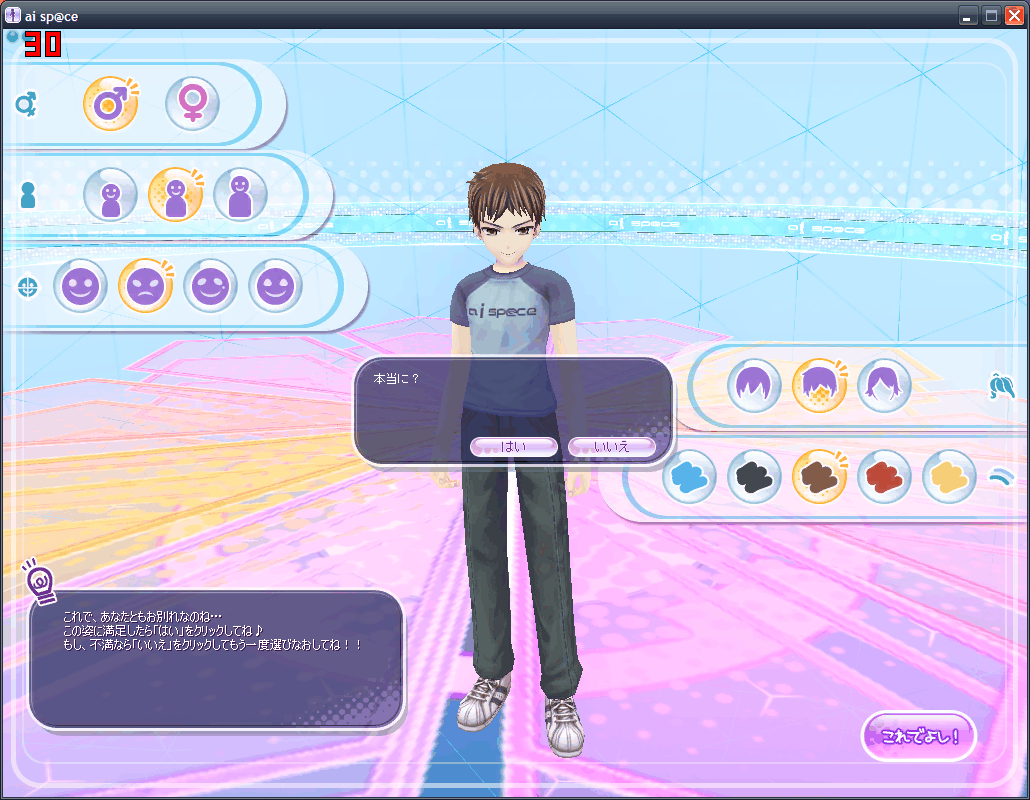The width and height of the screenshot is (1030, 800).
Task: Choose the black hair color
Action: pyautogui.click(x=754, y=477)
